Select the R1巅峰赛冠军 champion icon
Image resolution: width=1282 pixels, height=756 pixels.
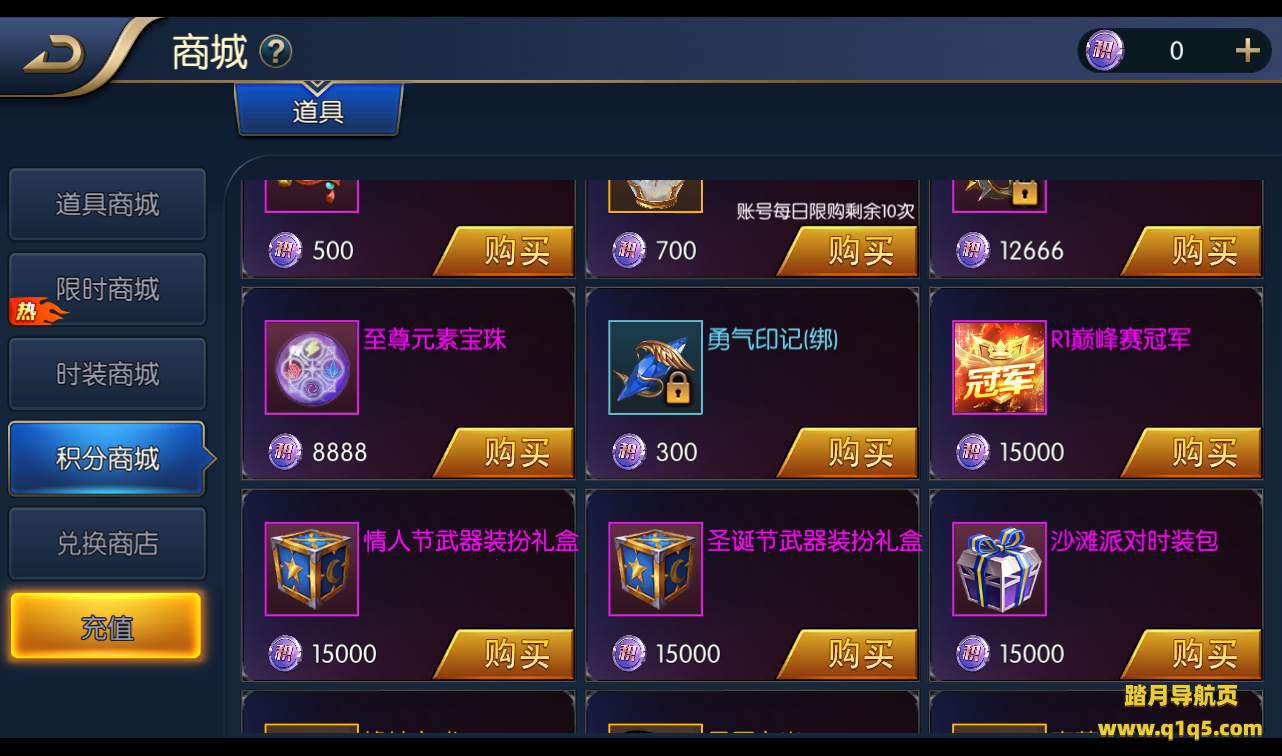999,367
